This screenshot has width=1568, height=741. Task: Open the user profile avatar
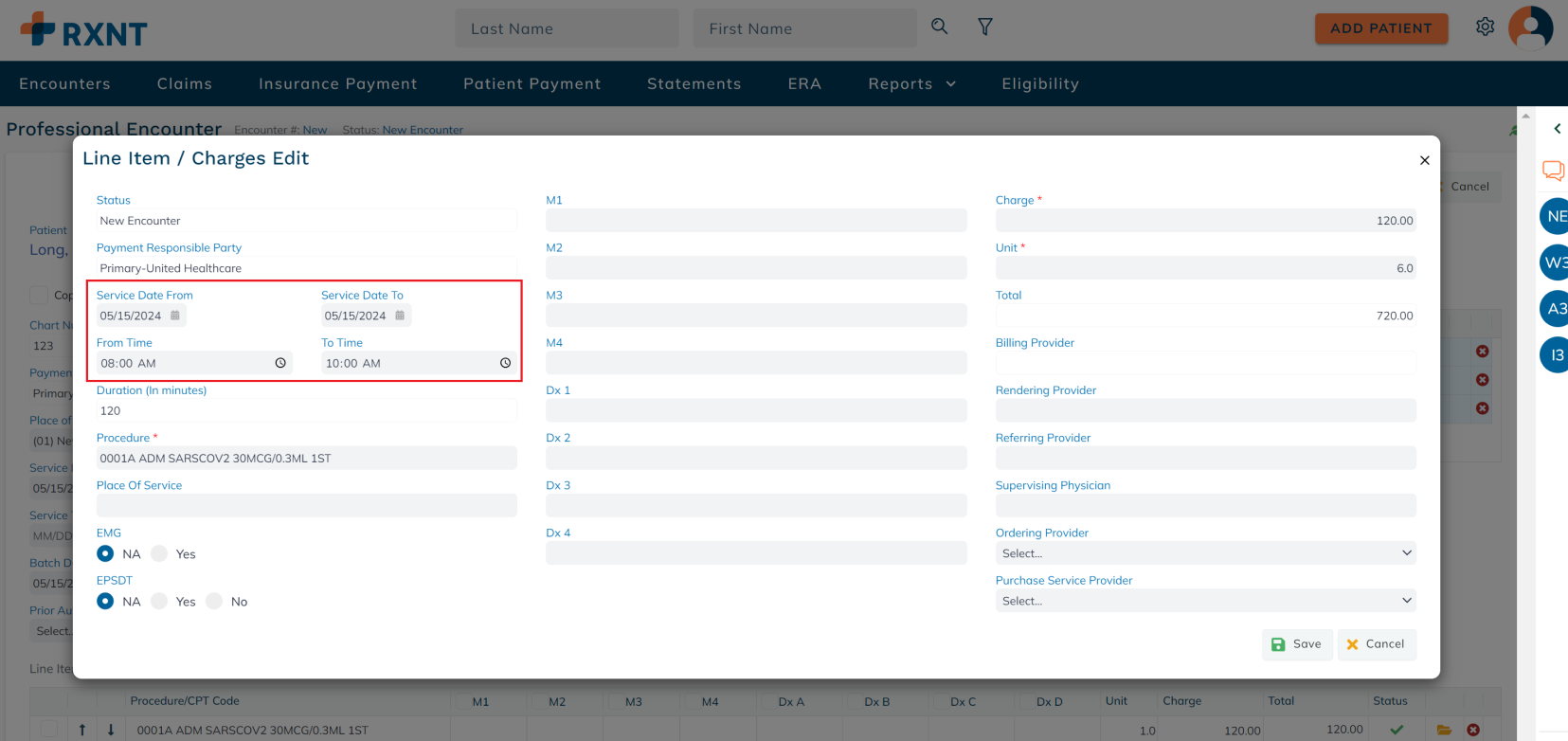point(1530,27)
